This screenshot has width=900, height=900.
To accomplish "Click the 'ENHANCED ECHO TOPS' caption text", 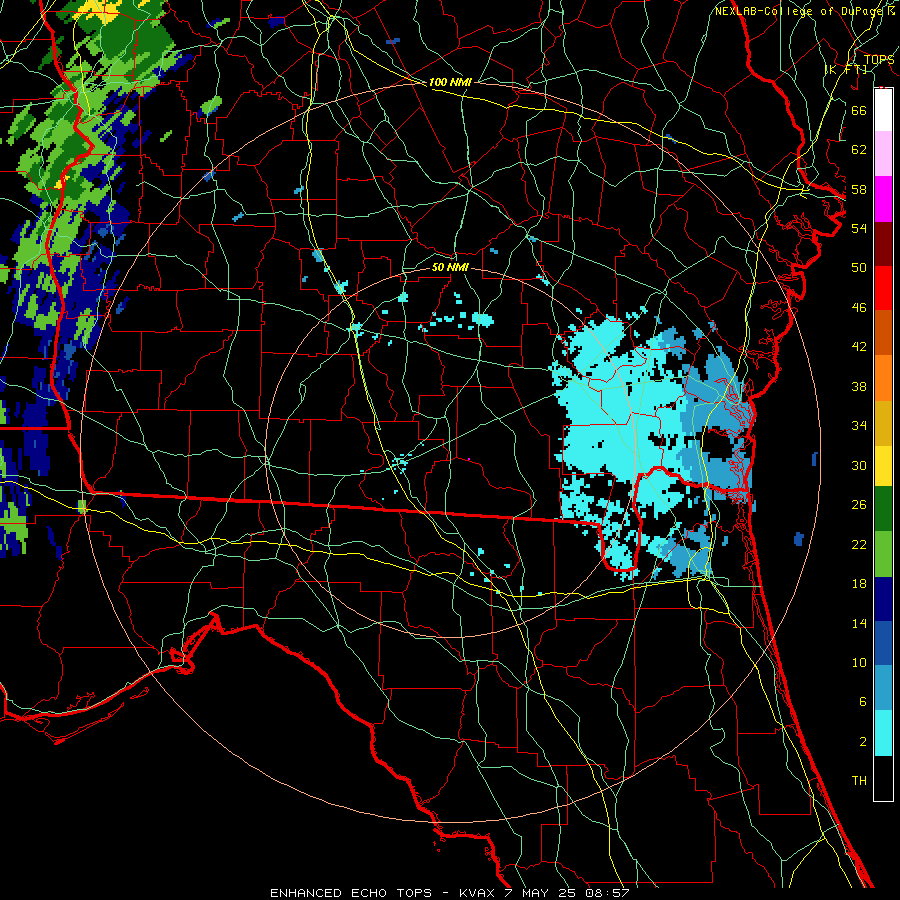I will click(351, 893).
